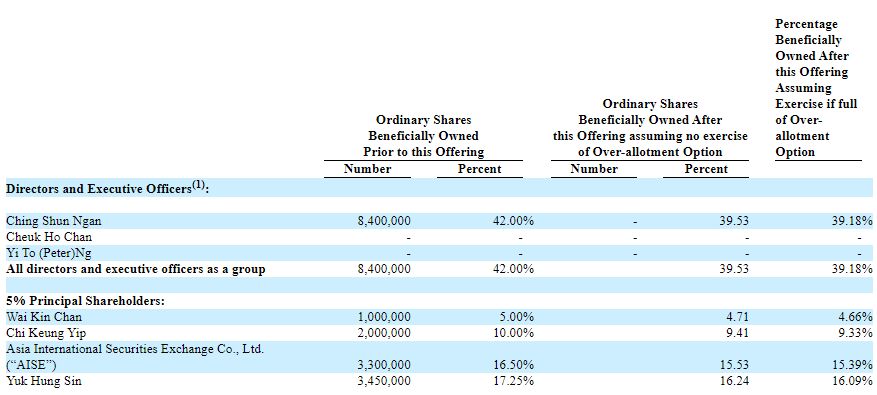Click the first 'Number' column header
Screen dimensions: 877x395
[x=367, y=169]
